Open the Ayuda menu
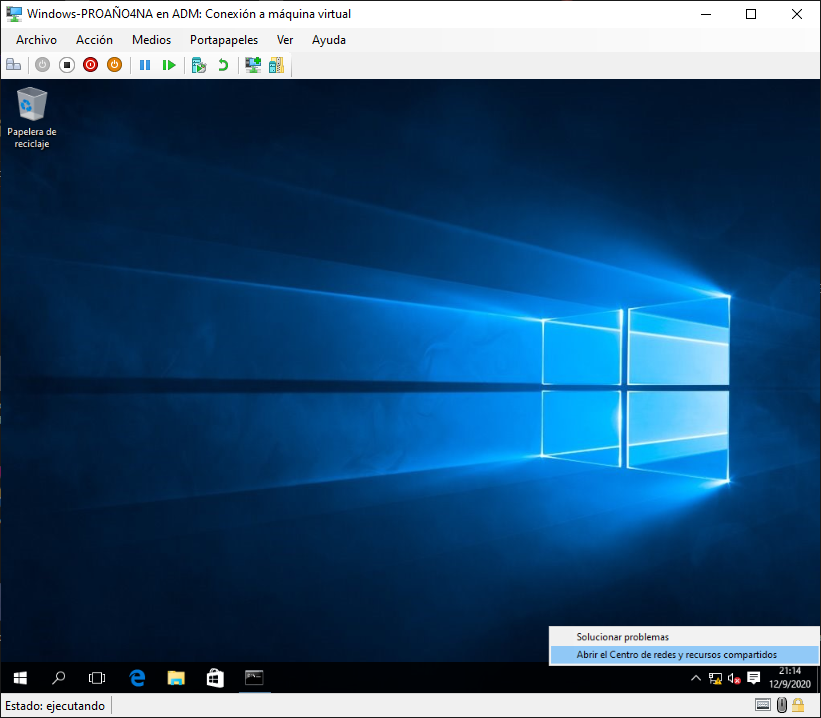This screenshot has width=821, height=718. pos(329,40)
